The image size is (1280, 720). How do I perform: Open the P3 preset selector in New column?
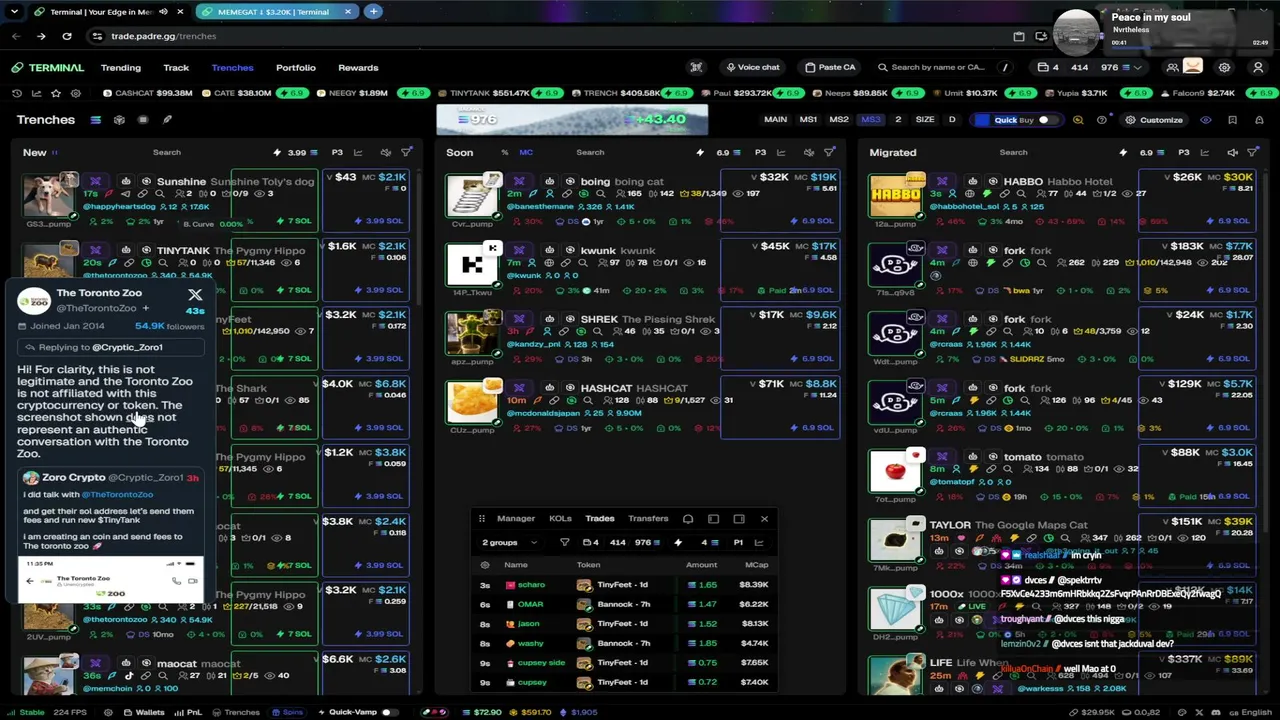pyautogui.click(x=337, y=153)
